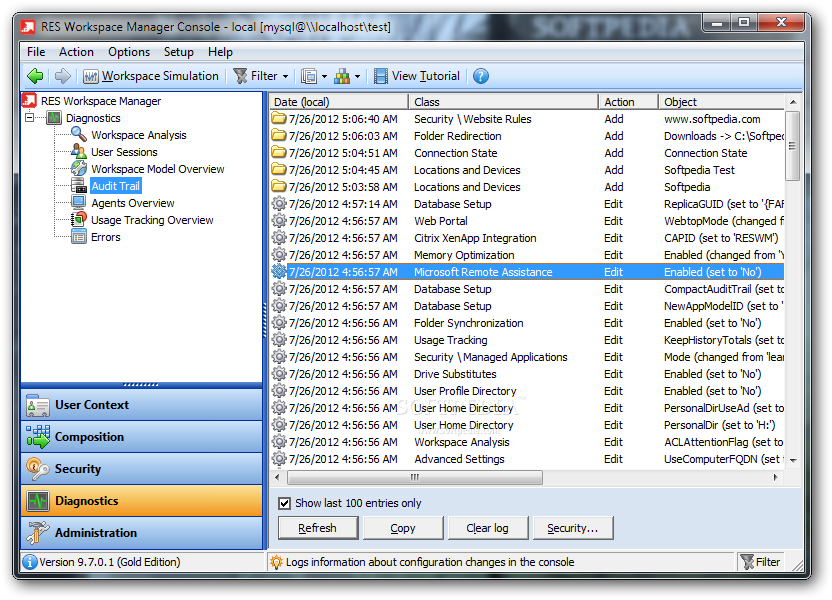This screenshot has height=600, width=832.
Task: Select the Memory Optimization log entry
Action: click(526, 255)
